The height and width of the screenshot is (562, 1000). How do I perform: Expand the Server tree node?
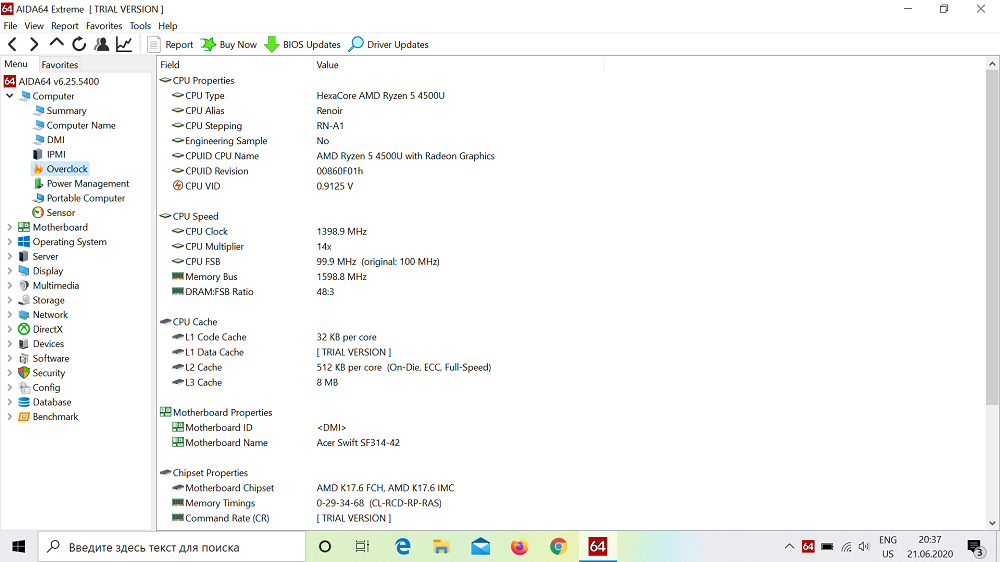[10, 256]
